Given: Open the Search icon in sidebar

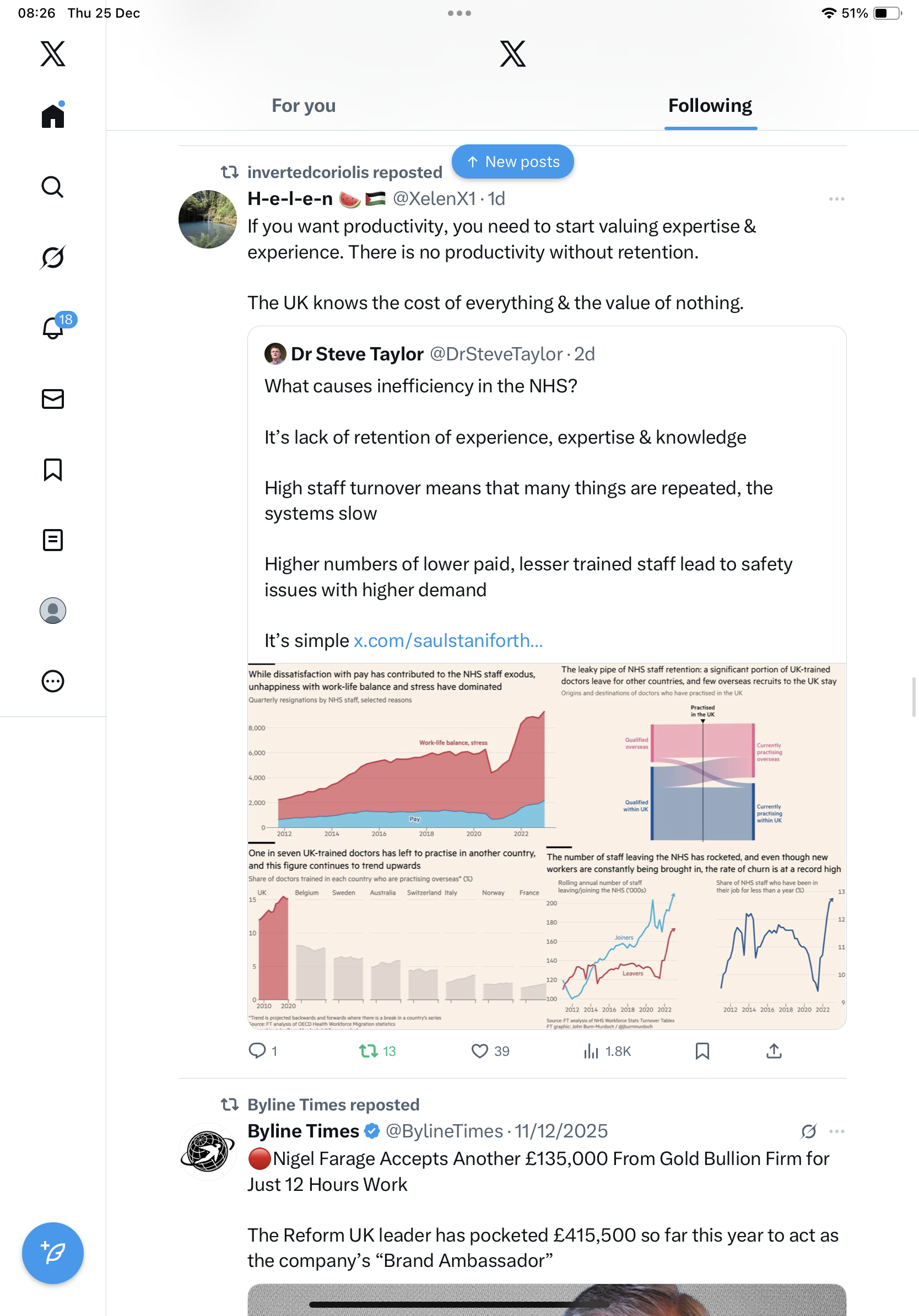Looking at the screenshot, I should [53, 187].
